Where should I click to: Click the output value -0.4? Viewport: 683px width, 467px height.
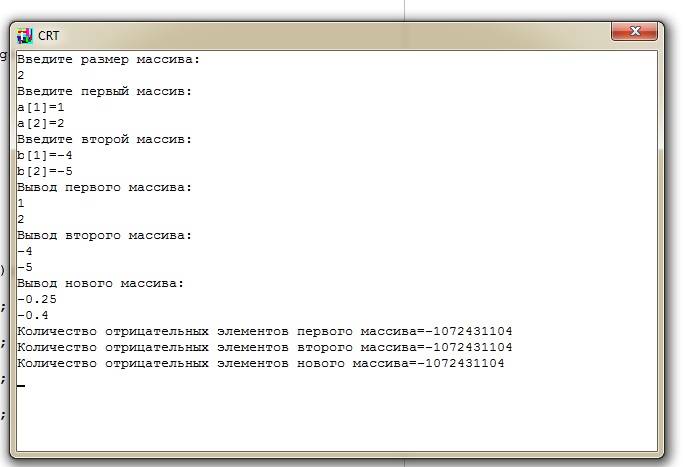click(32, 315)
